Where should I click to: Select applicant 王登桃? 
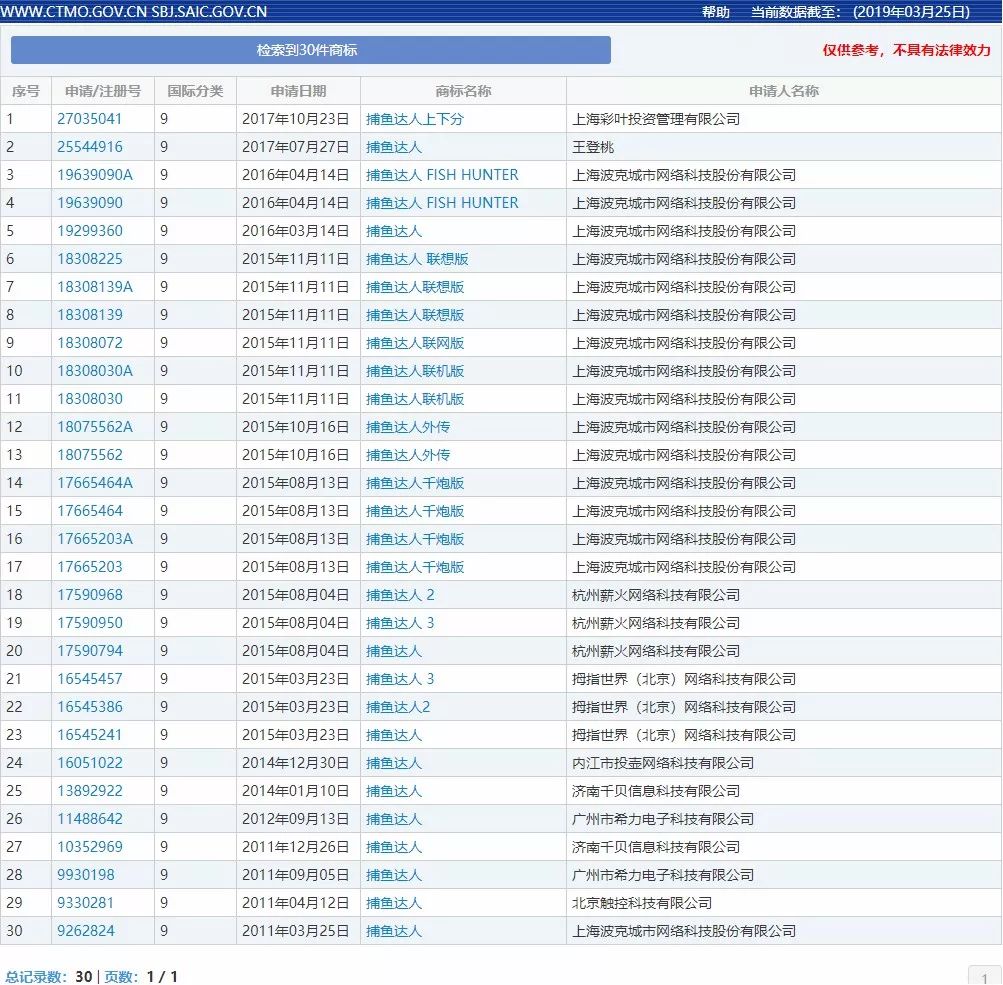(x=592, y=147)
